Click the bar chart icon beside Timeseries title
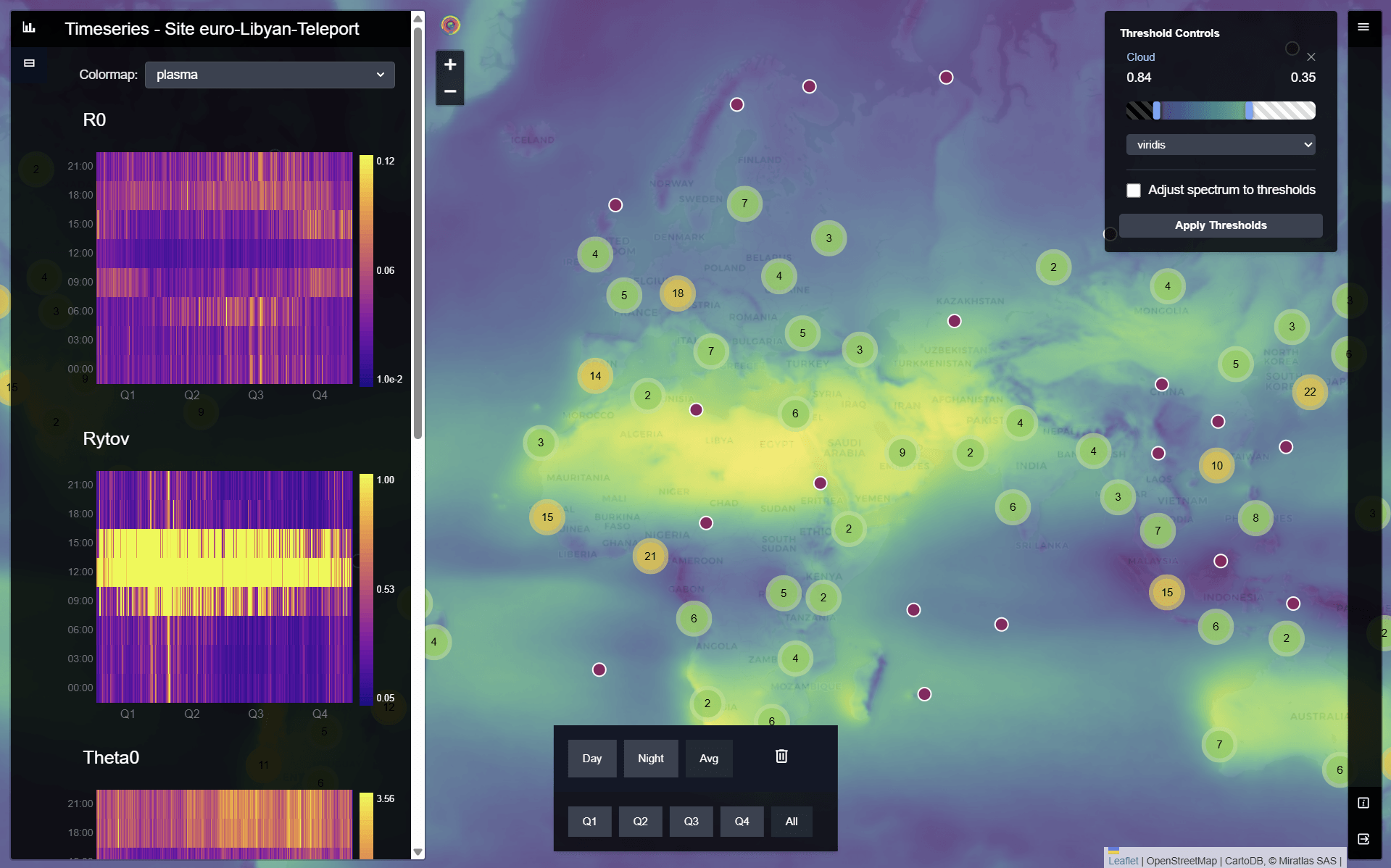1391x868 pixels. [x=29, y=28]
